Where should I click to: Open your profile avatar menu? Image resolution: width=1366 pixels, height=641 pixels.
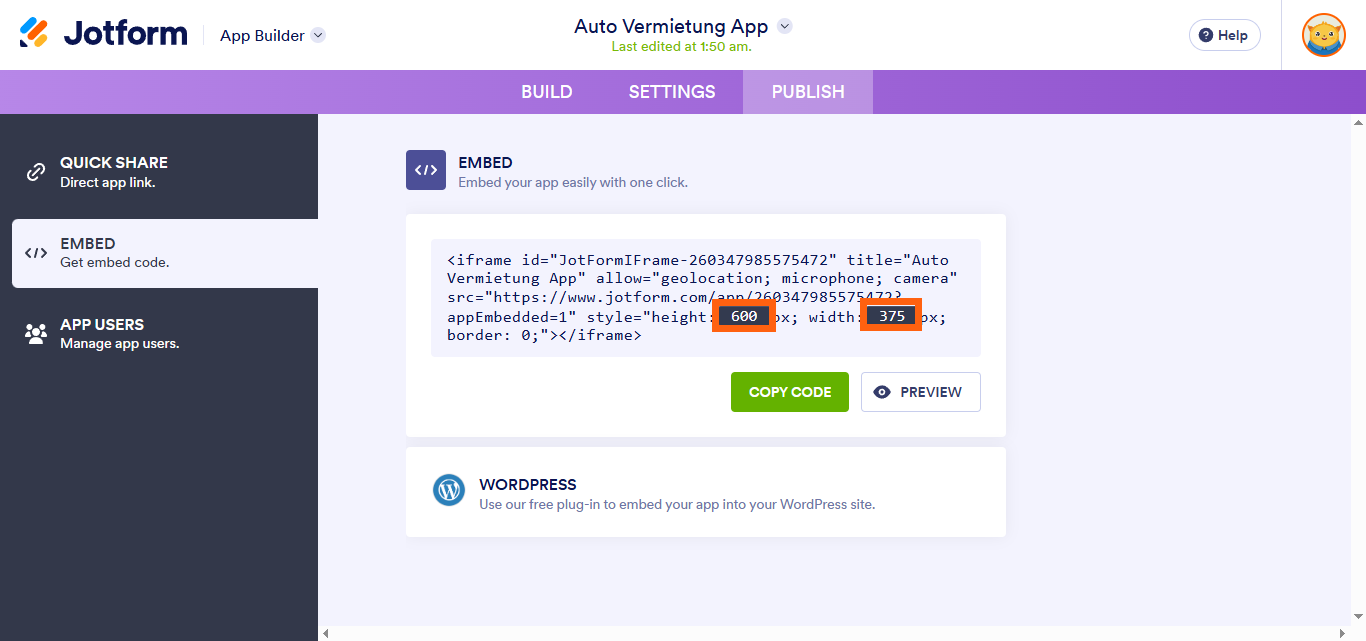coord(1323,34)
